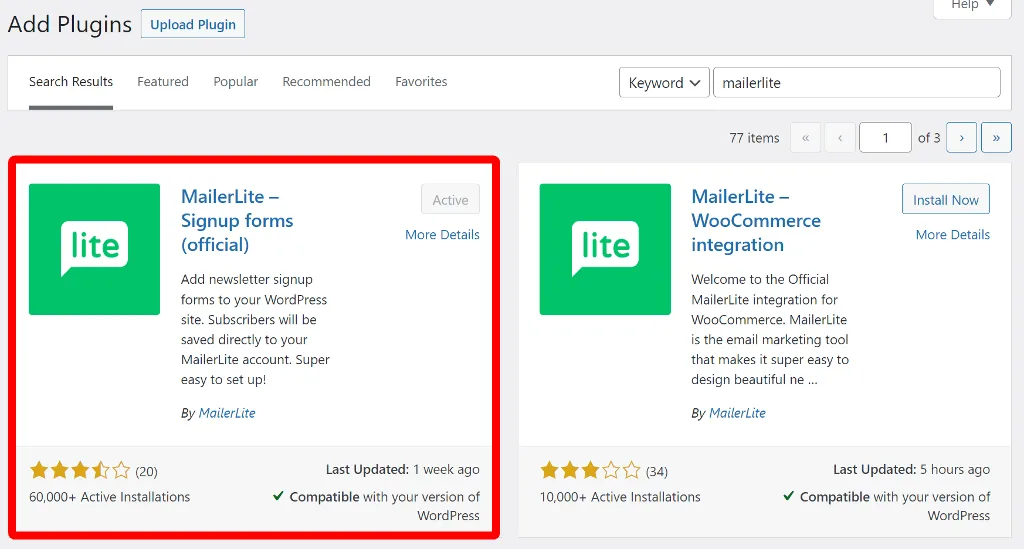
Task: Jump to the last results page
Action: point(996,138)
